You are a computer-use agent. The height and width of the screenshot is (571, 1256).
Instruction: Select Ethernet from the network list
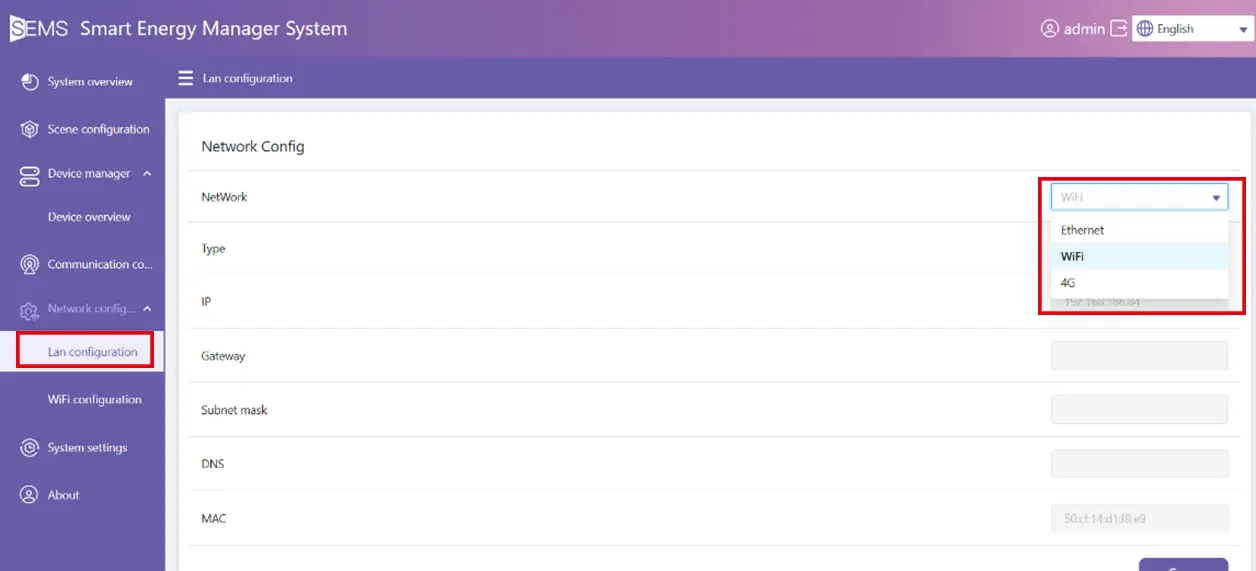tap(1083, 230)
